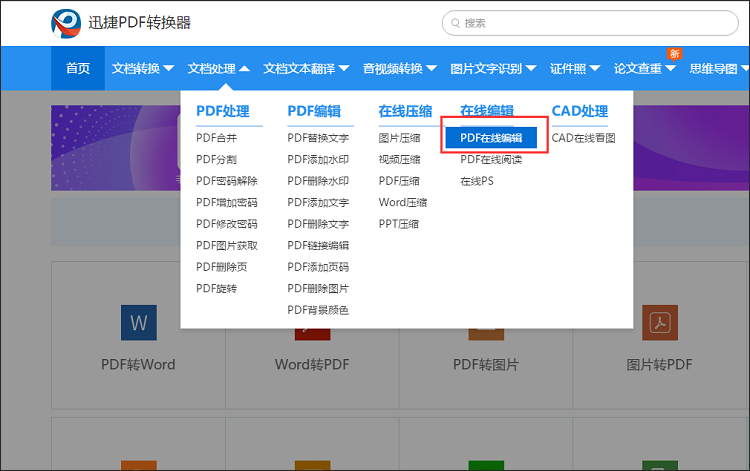This screenshot has height=471, width=750.
Task: Select PDF在线编辑 from the menu
Action: (491, 138)
